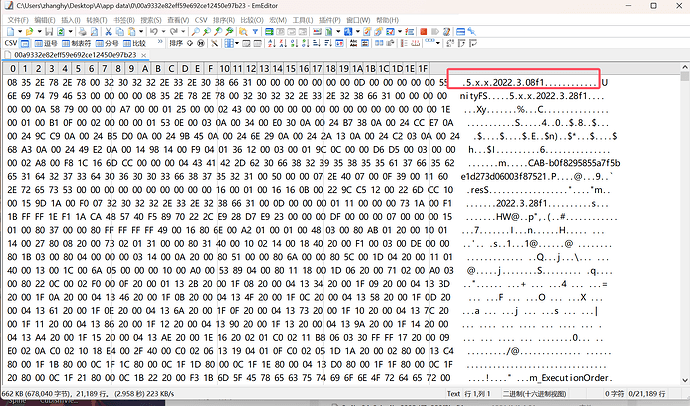Screen dimensions: 690x406
Task: Open the Undo history dropdown arrow
Action: 163,32
